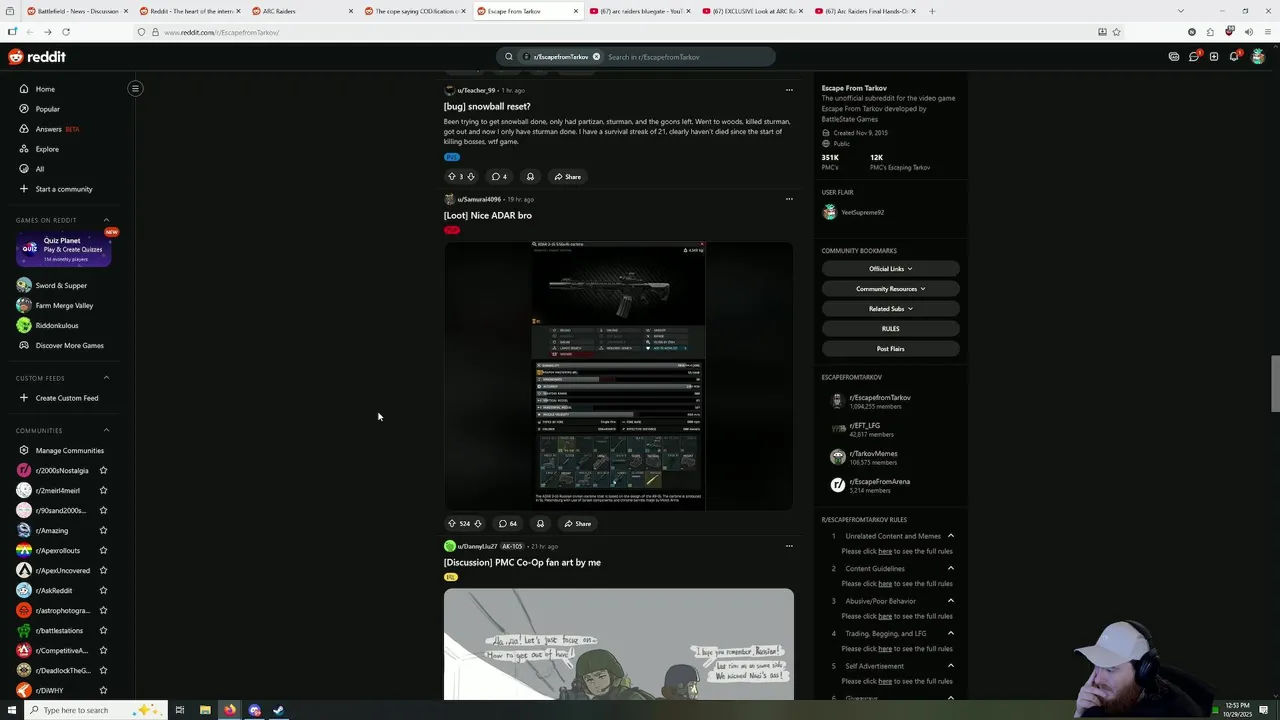Screen dimensions: 1280x720
Task: Open options menu for PMC Co-Op fan art post
Action: 789,546
